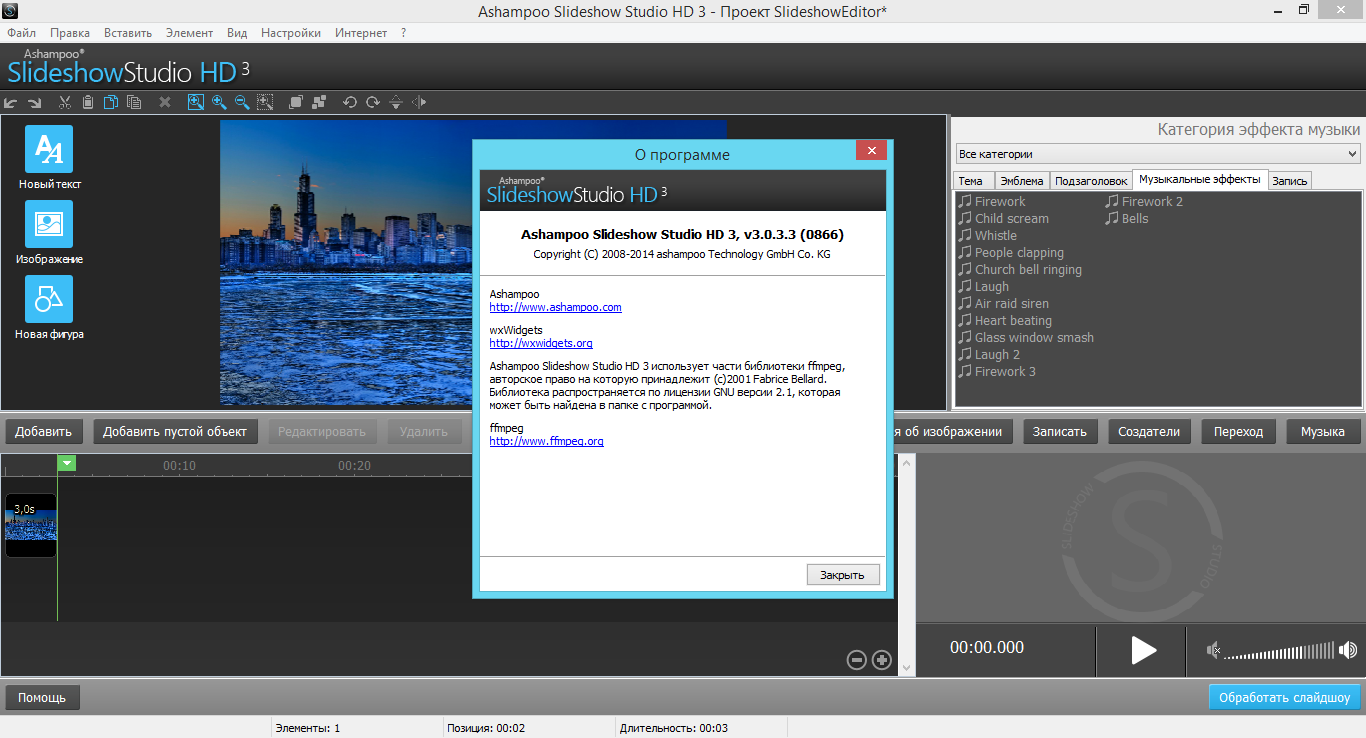Viewport: 1366px width, 738px height.
Task: Select the Glass window smash effect
Action: point(1034,338)
